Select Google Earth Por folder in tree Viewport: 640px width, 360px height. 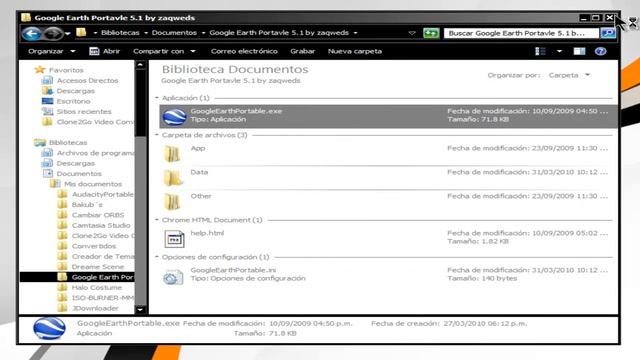102,277
